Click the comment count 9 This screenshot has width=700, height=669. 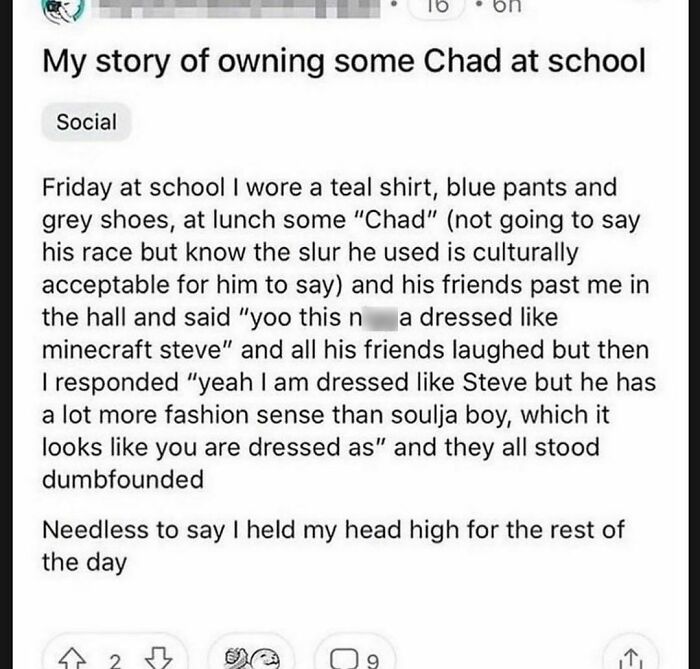coord(373,658)
